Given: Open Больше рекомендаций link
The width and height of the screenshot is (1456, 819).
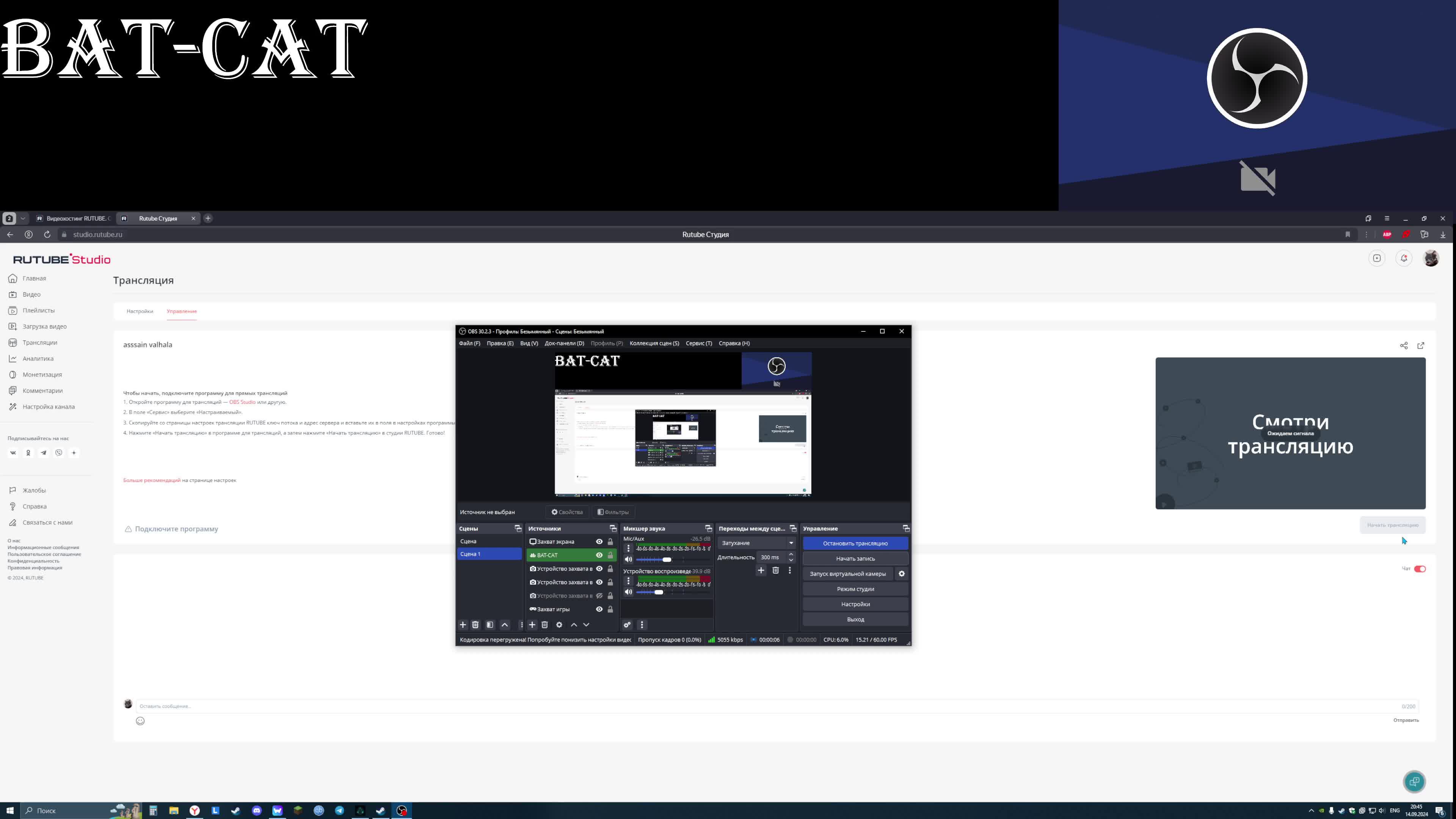Looking at the screenshot, I should click(152, 480).
